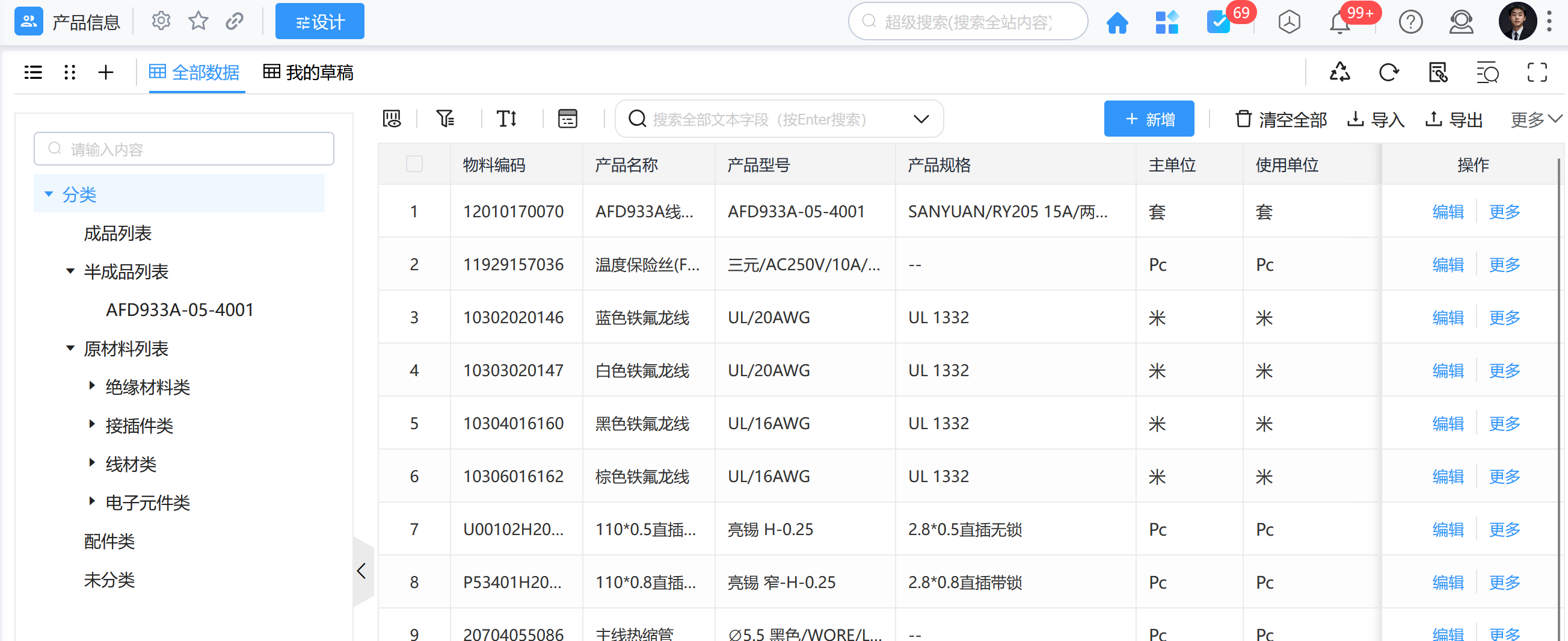Collapse the 半成品列表 tree node
This screenshot has width=1568, height=641.
pos(70,271)
